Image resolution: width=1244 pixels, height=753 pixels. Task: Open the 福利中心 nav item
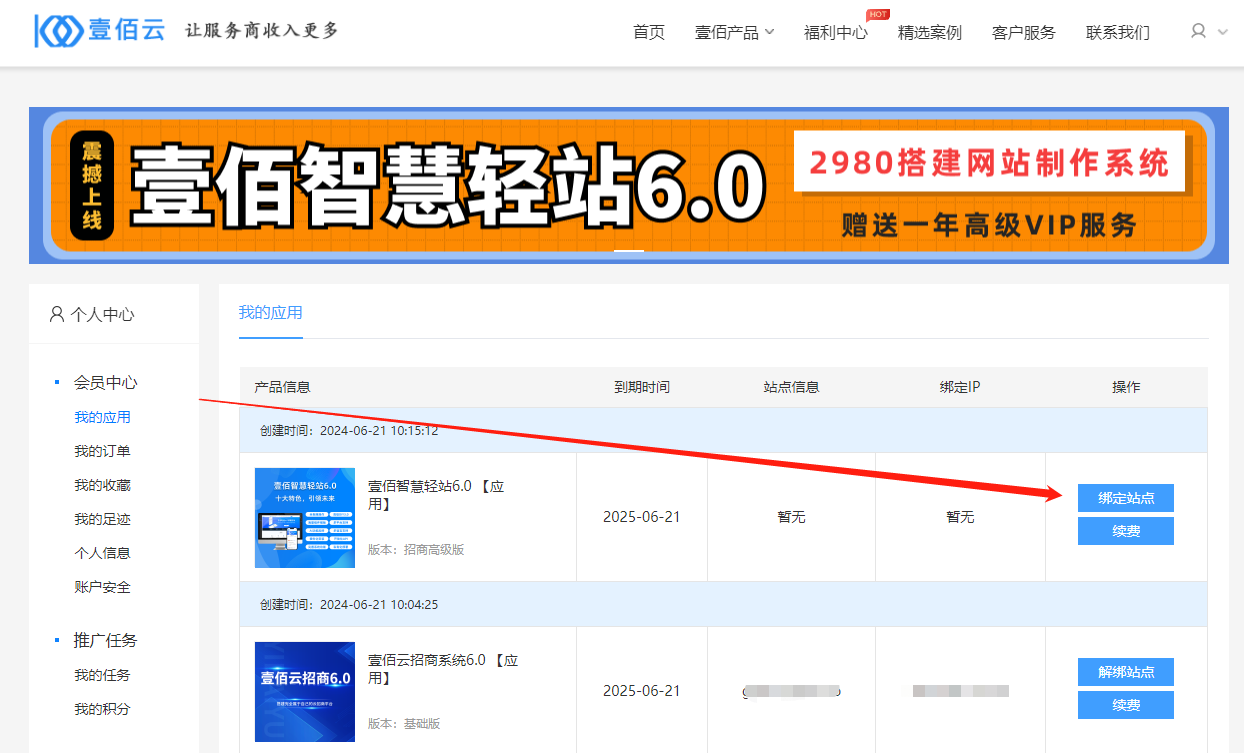tap(836, 32)
